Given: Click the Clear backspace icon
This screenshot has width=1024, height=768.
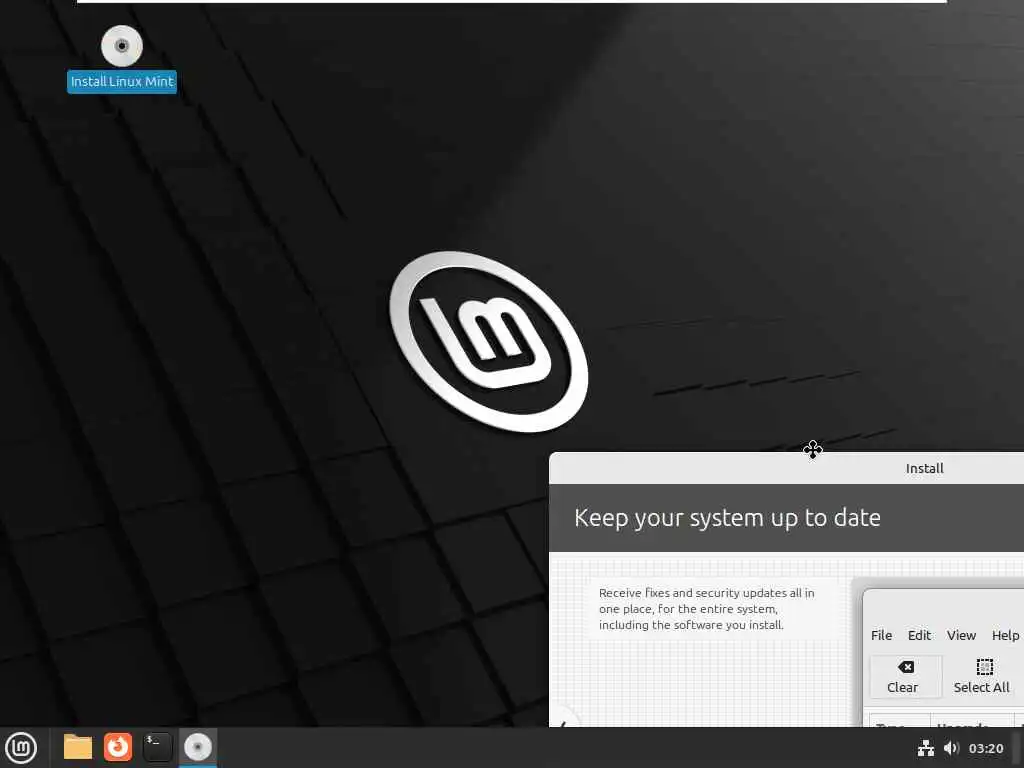Looking at the screenshot, I should tap(906, 667).
